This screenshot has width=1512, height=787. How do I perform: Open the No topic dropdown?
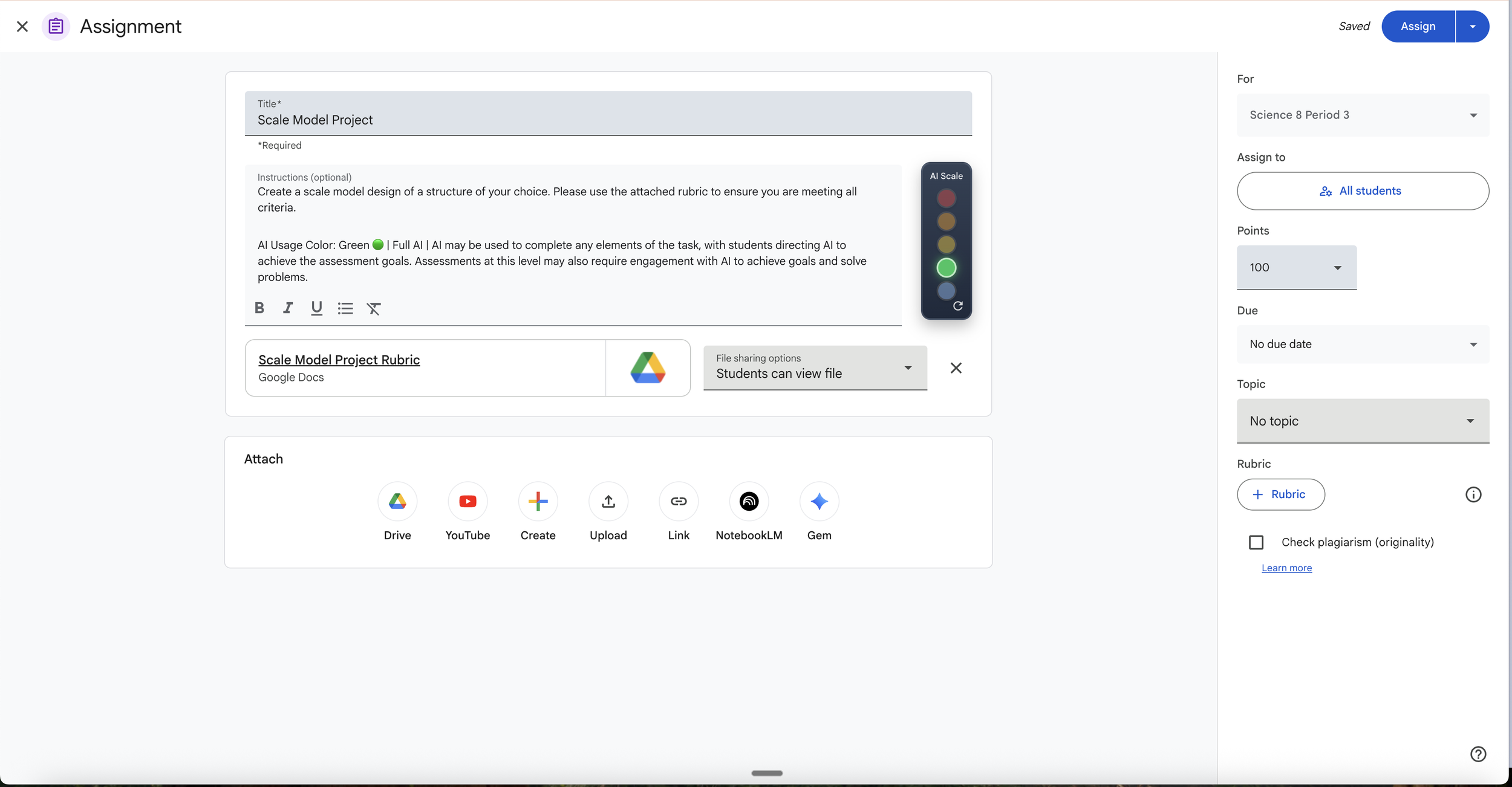click(x=1363, y=421)
